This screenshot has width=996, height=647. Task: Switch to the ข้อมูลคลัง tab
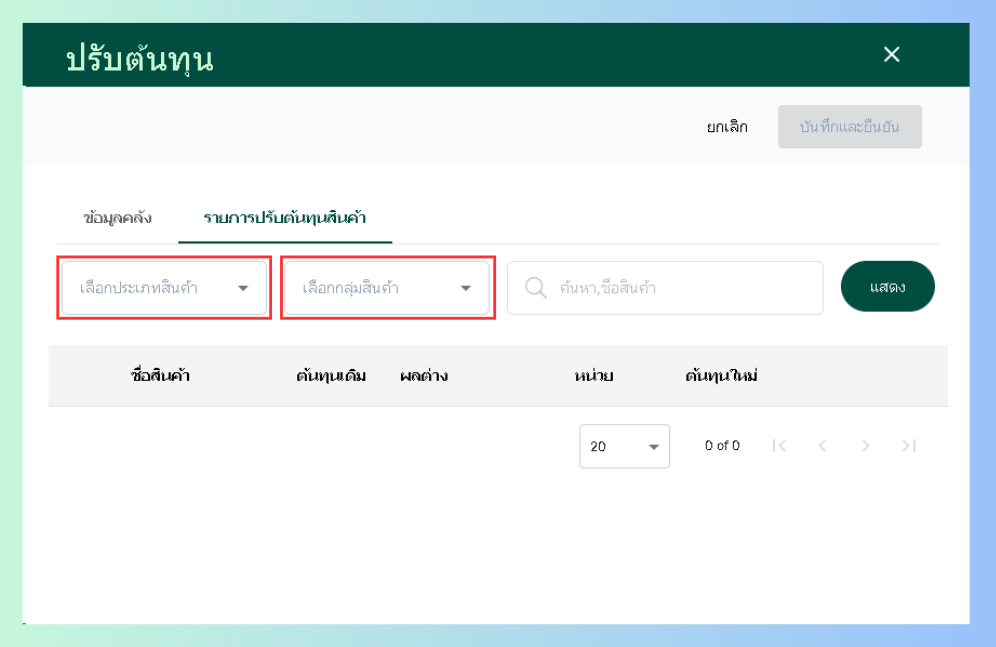tap(117, 218)
